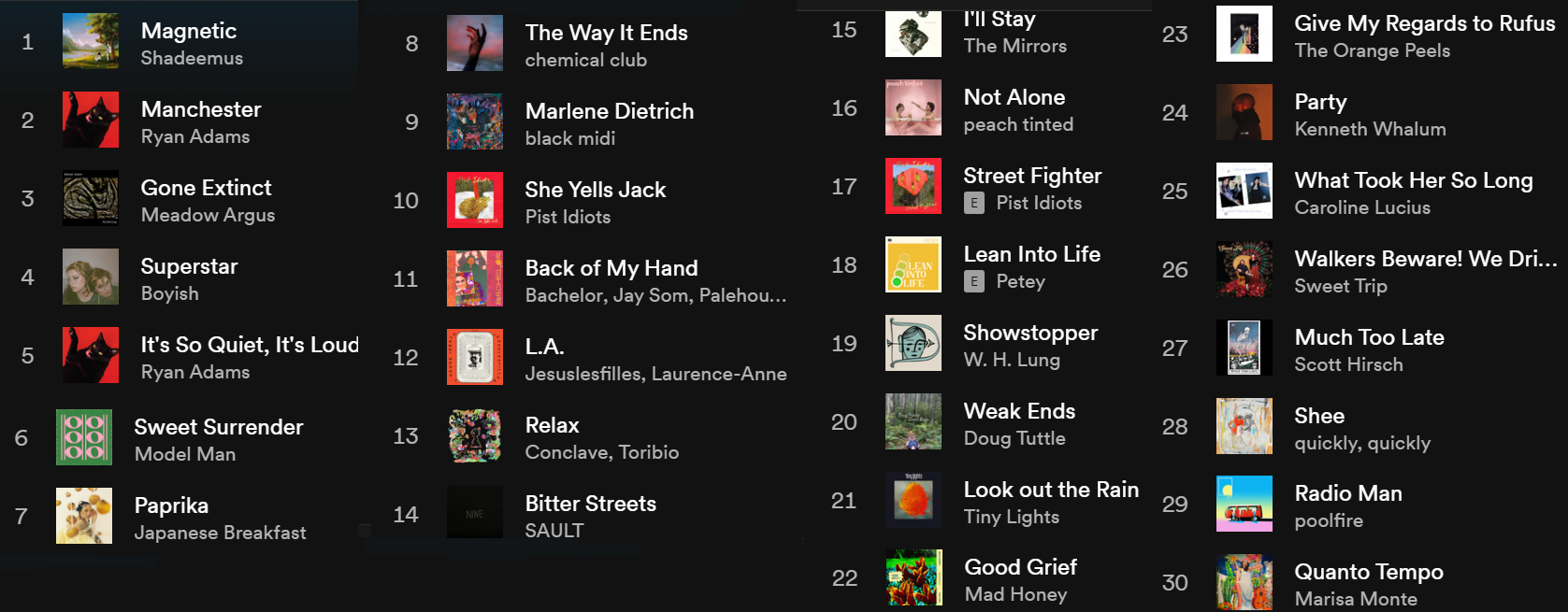Visit the artist Marisa Monte
This screenshot has width=1568, height=612.
[x=1355, y=599]
